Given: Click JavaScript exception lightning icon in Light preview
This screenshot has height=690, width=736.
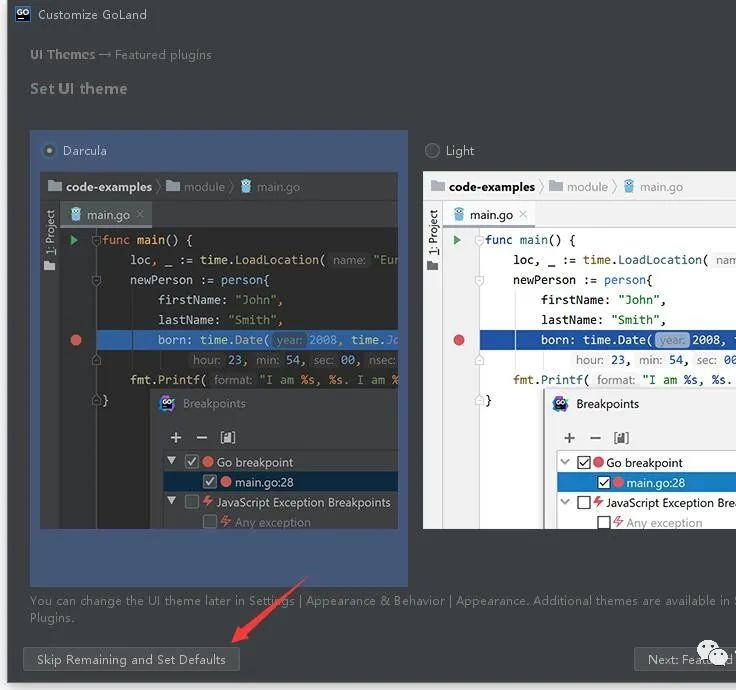Looking at the screenshot, I should [598, 501].
